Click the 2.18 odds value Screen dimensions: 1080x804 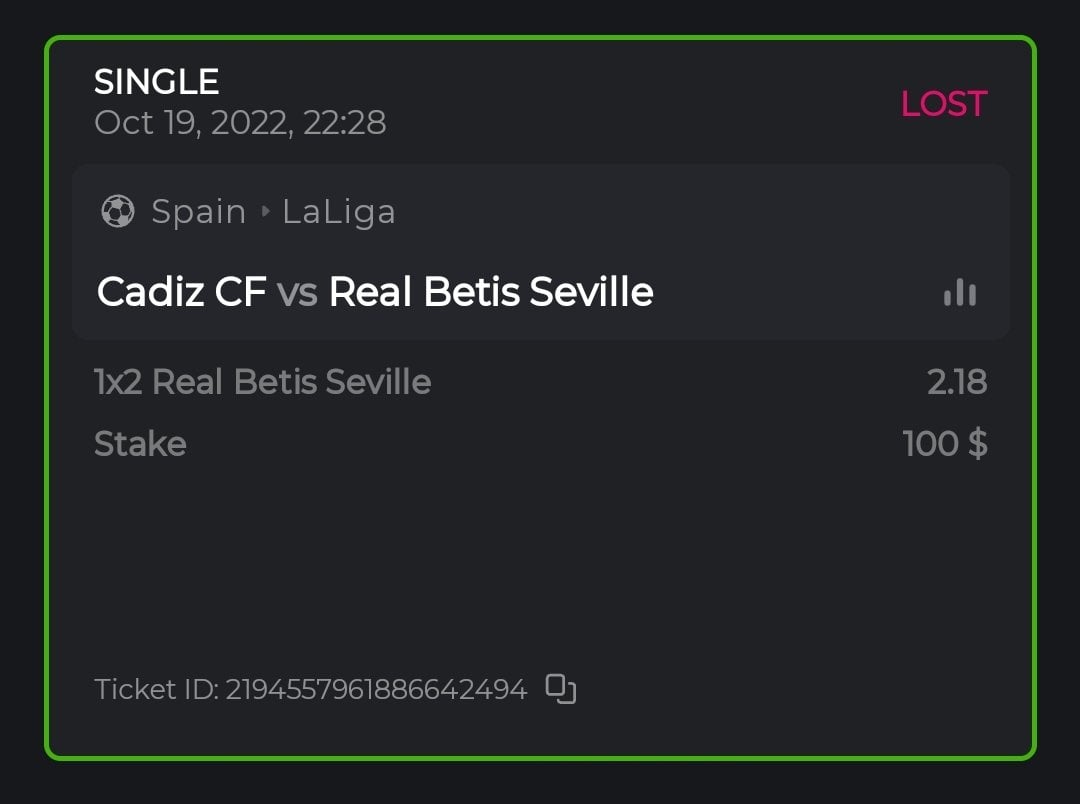coord(957,381)
